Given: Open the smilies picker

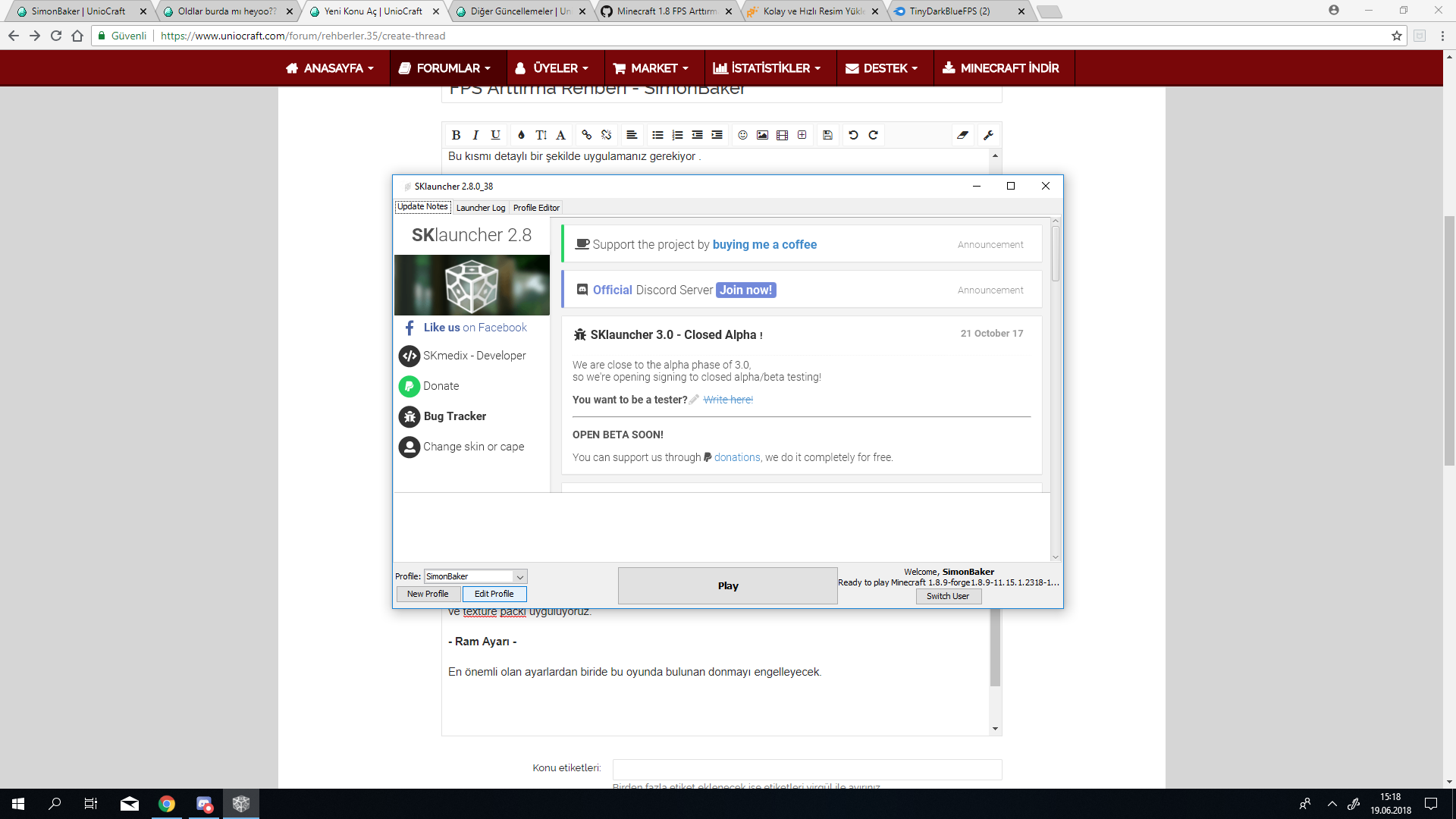Looking at the screenshot, I should [x=742, y=135].
